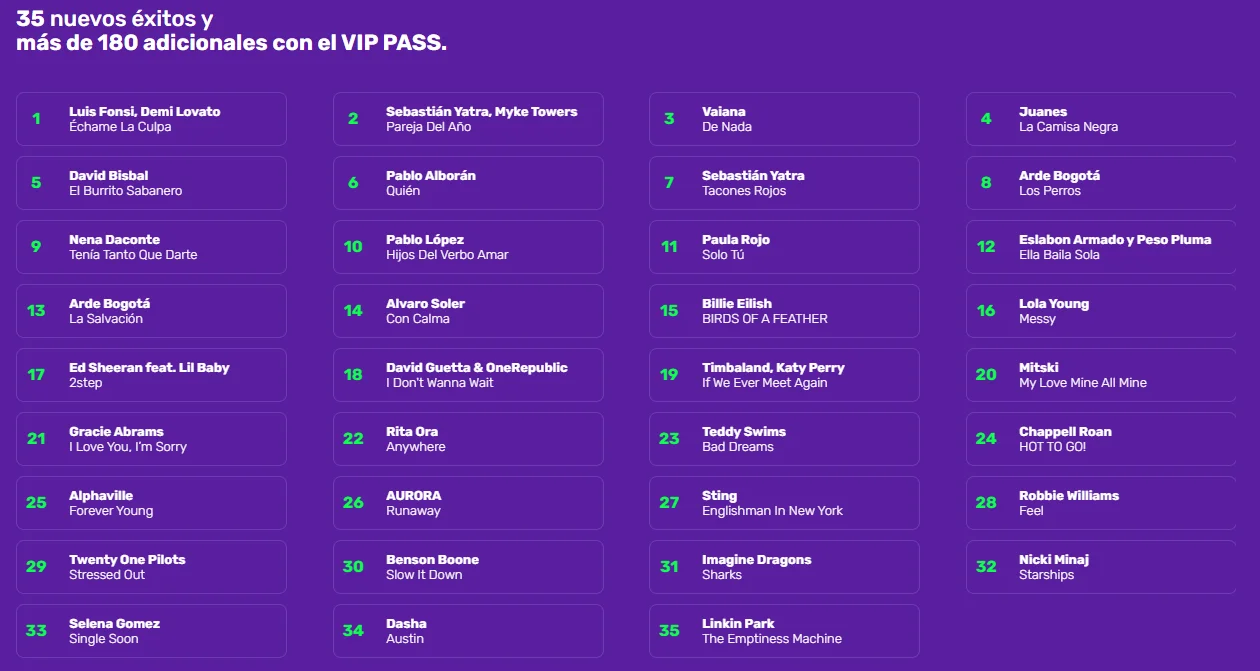The height and width of the screenshot is (671, 1260).
Task: Pick Chappell Roan's HOT TO GO!
Action: tap(1100, 439)
